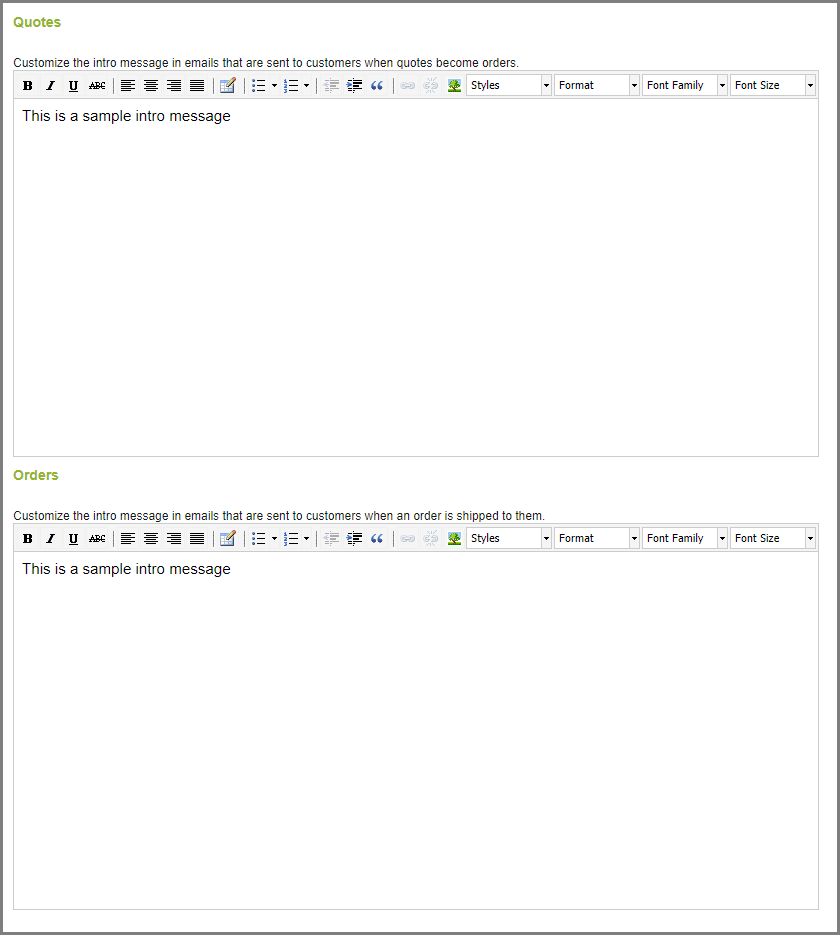Screen dimensions: 840x935
Task: Open Font Family dropdown in Orders editor
Action: [x=685, y=538]
